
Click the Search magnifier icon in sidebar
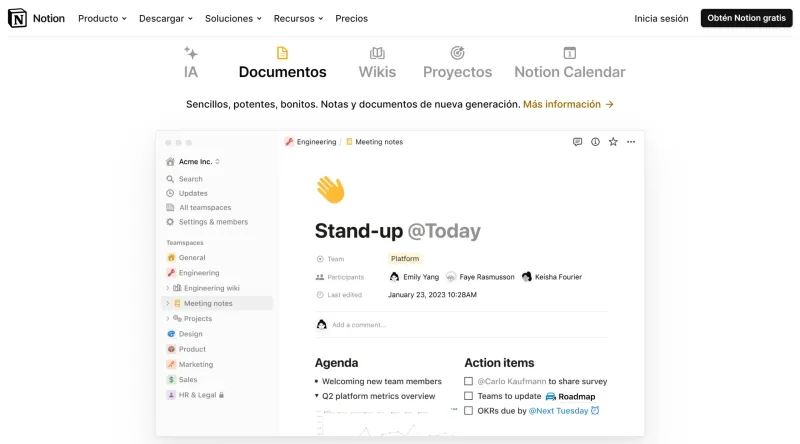click(170, 179)
